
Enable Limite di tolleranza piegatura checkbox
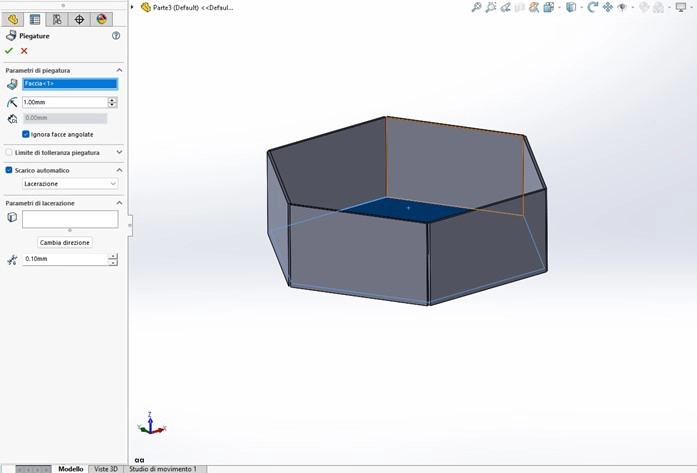click(x=9, y=153)
